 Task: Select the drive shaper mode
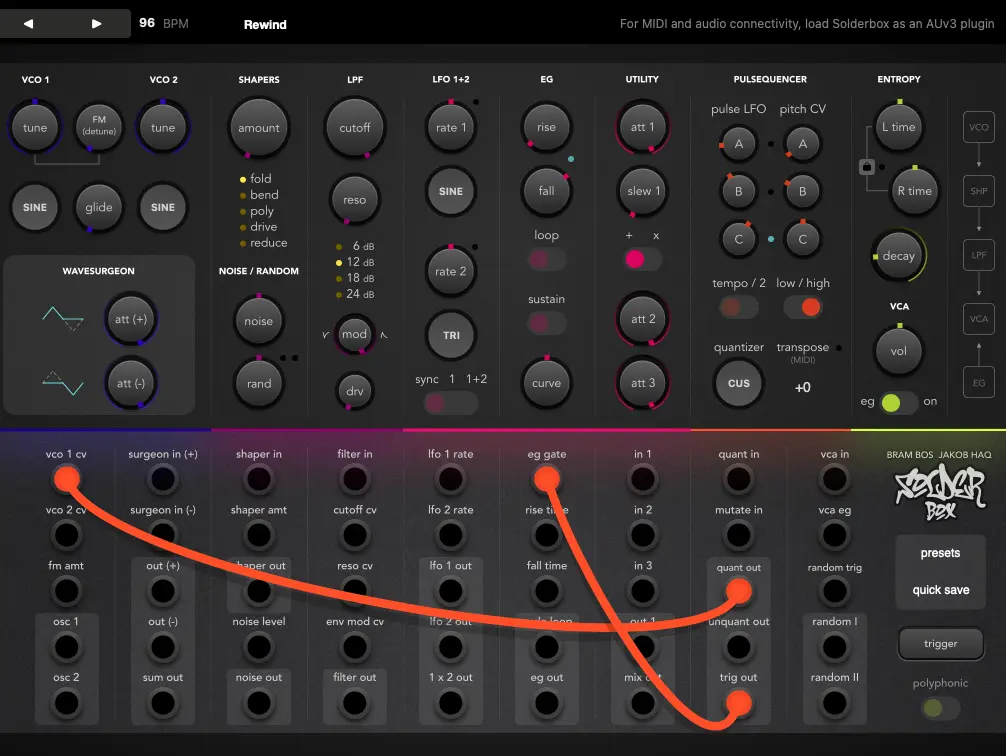coord(259,227)
